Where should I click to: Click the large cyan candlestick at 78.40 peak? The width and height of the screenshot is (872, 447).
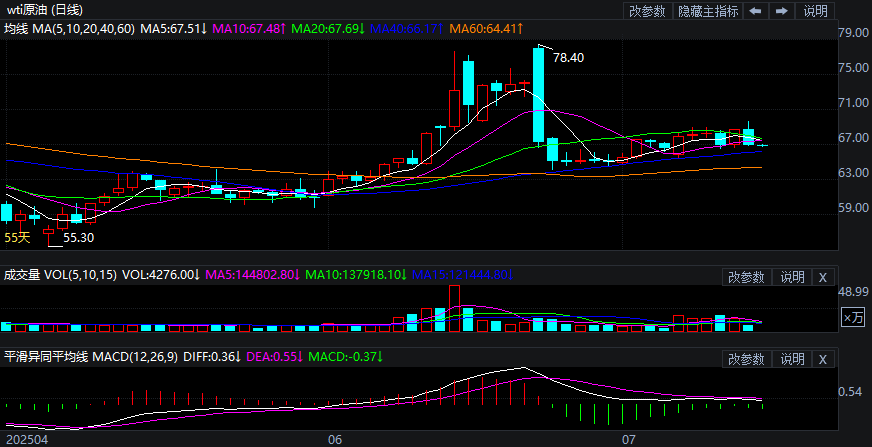(x=538, y=95)
